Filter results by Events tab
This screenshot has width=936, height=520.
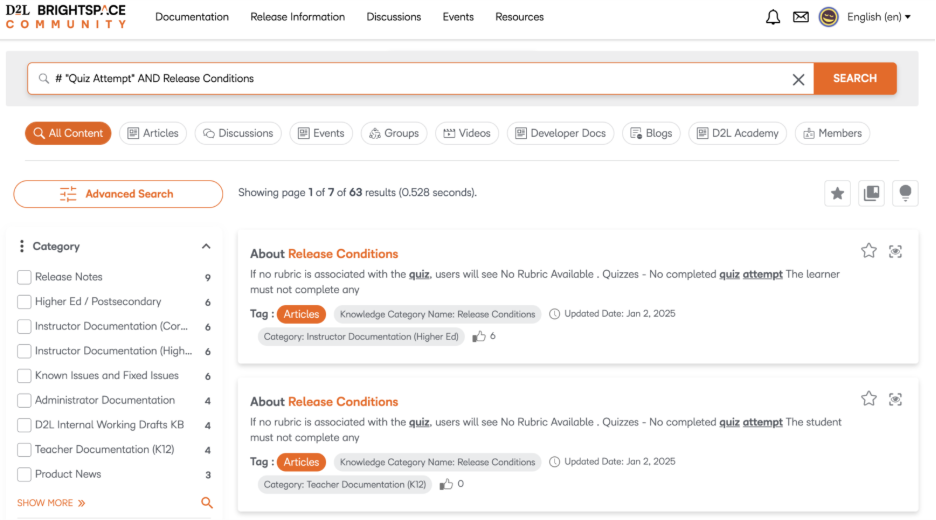(x=321, y=133)
